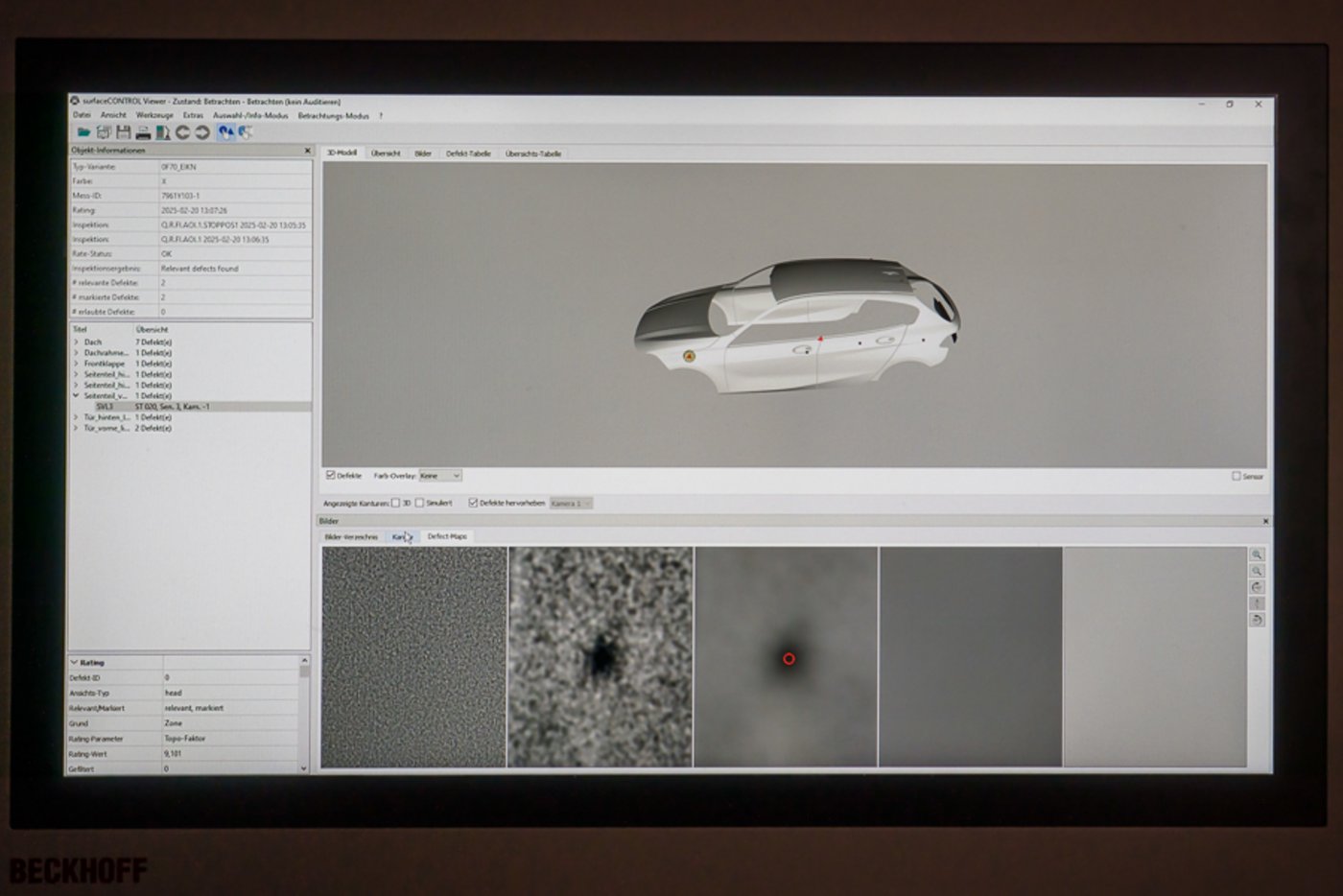Expand the Frontklappe tree node
The width and height of the screenshot is (1343, 896).
pos(76,364)
